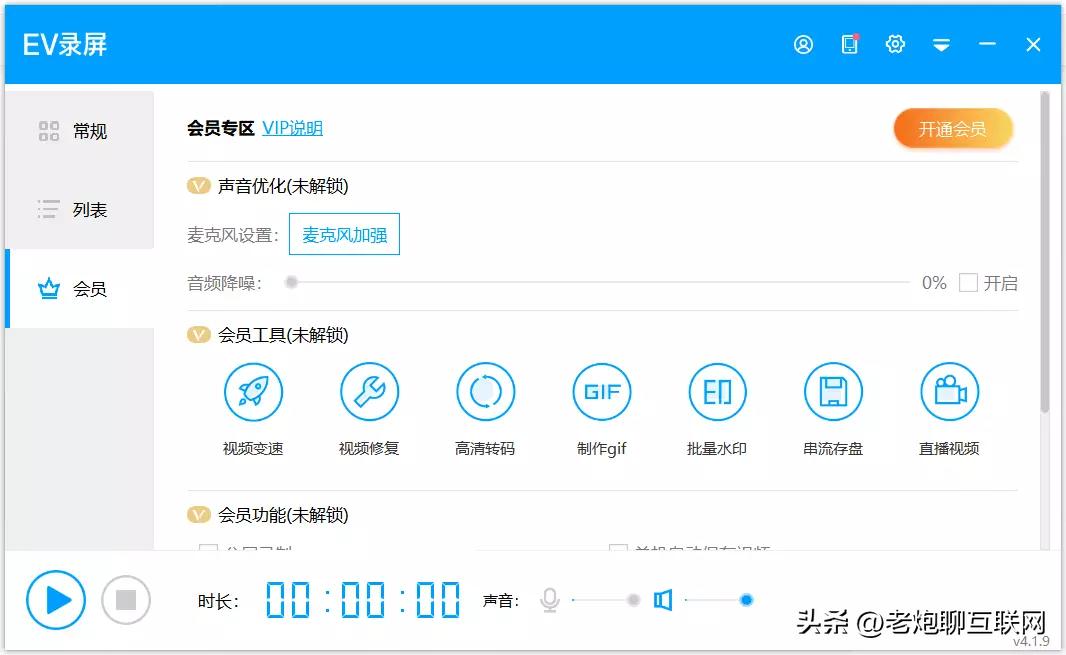1066x655 pixels.
Task: Open the 视频修复 video repair tool
Action: [x=369, y=391]
